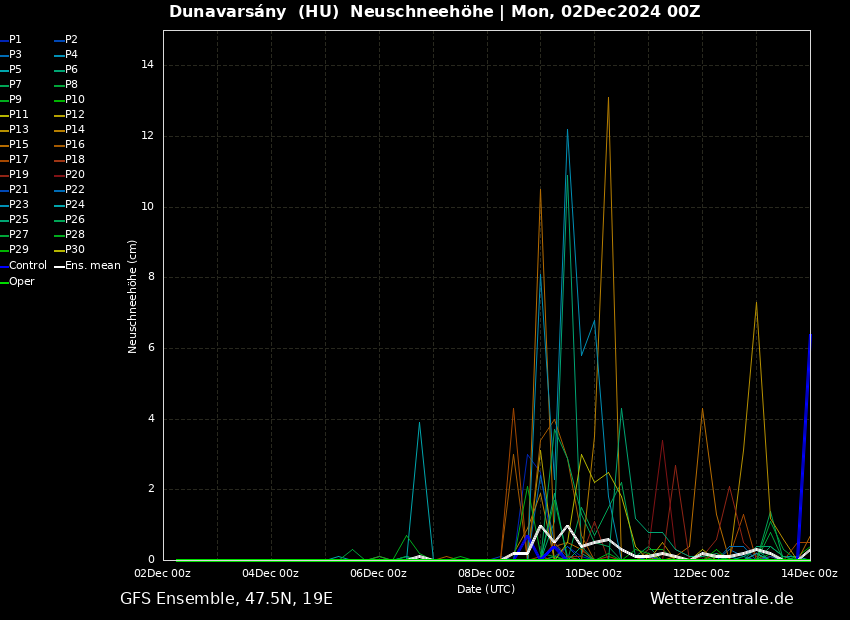Screen dimensions: 850x620
Task: Click the 08Dec 00z date tick label
Action: (x=486, y=574)
